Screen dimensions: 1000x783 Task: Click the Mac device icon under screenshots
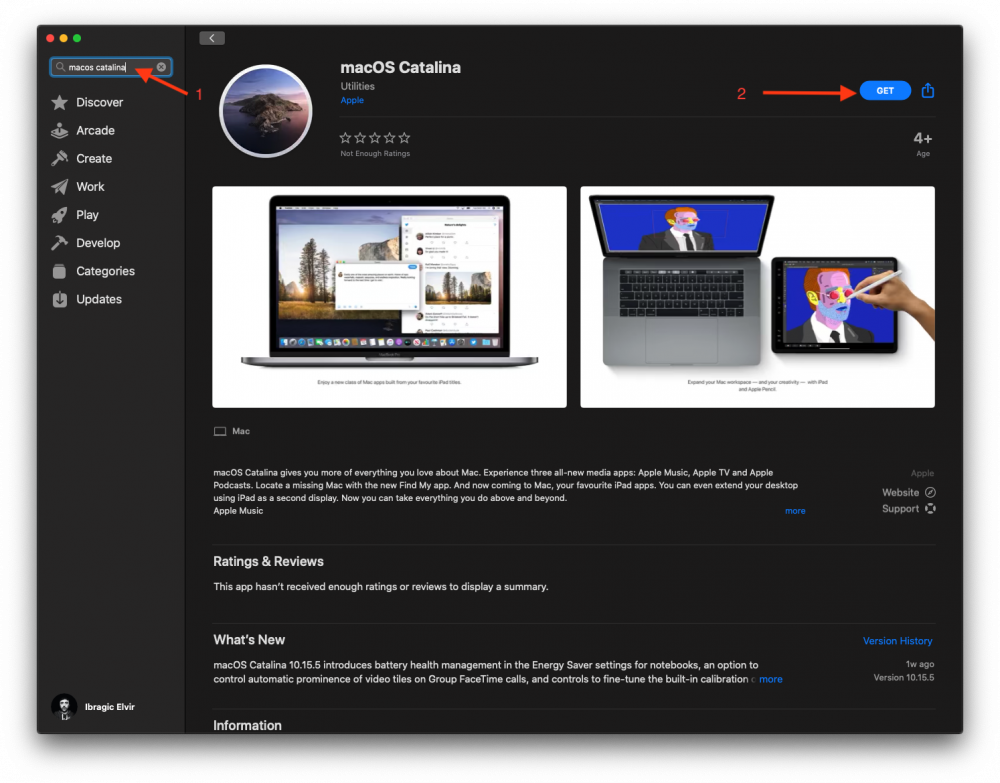pos(220,432)
